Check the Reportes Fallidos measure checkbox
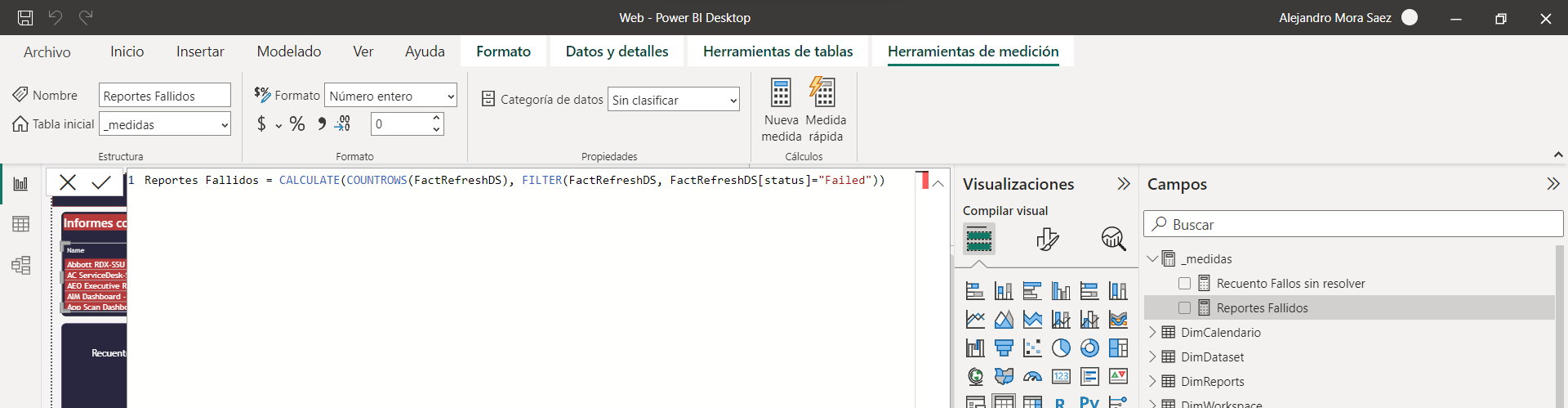This screenshot has width=1568, height=408. (x=1184, y=308)
